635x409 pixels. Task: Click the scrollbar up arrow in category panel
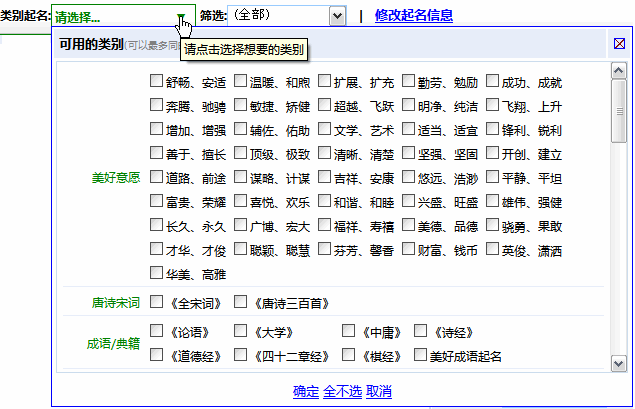click(619, 70)
